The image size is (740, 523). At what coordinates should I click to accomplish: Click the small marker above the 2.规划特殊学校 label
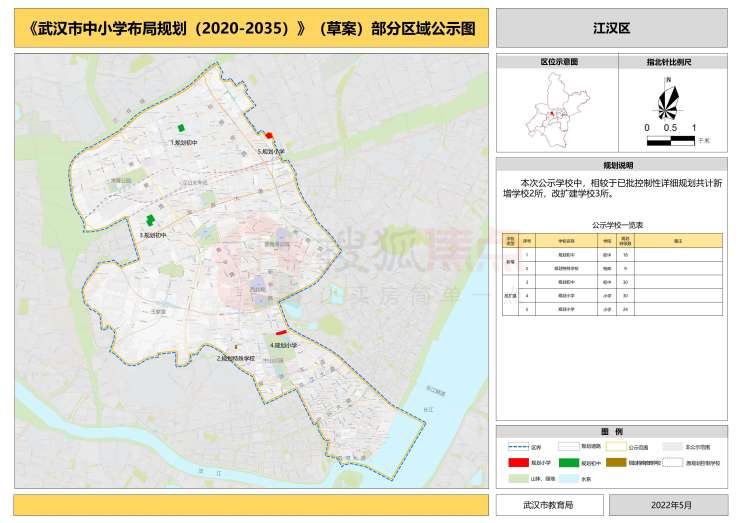click(236, 346)
